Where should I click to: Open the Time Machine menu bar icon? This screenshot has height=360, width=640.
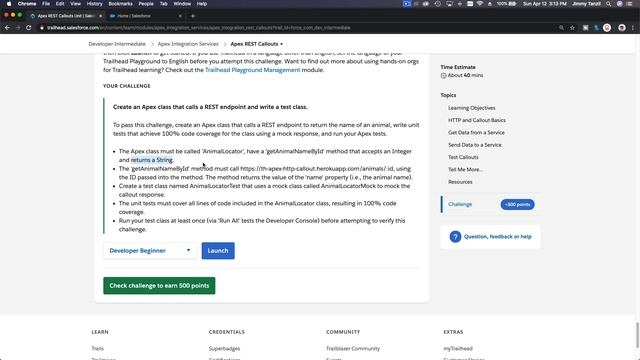438,4
